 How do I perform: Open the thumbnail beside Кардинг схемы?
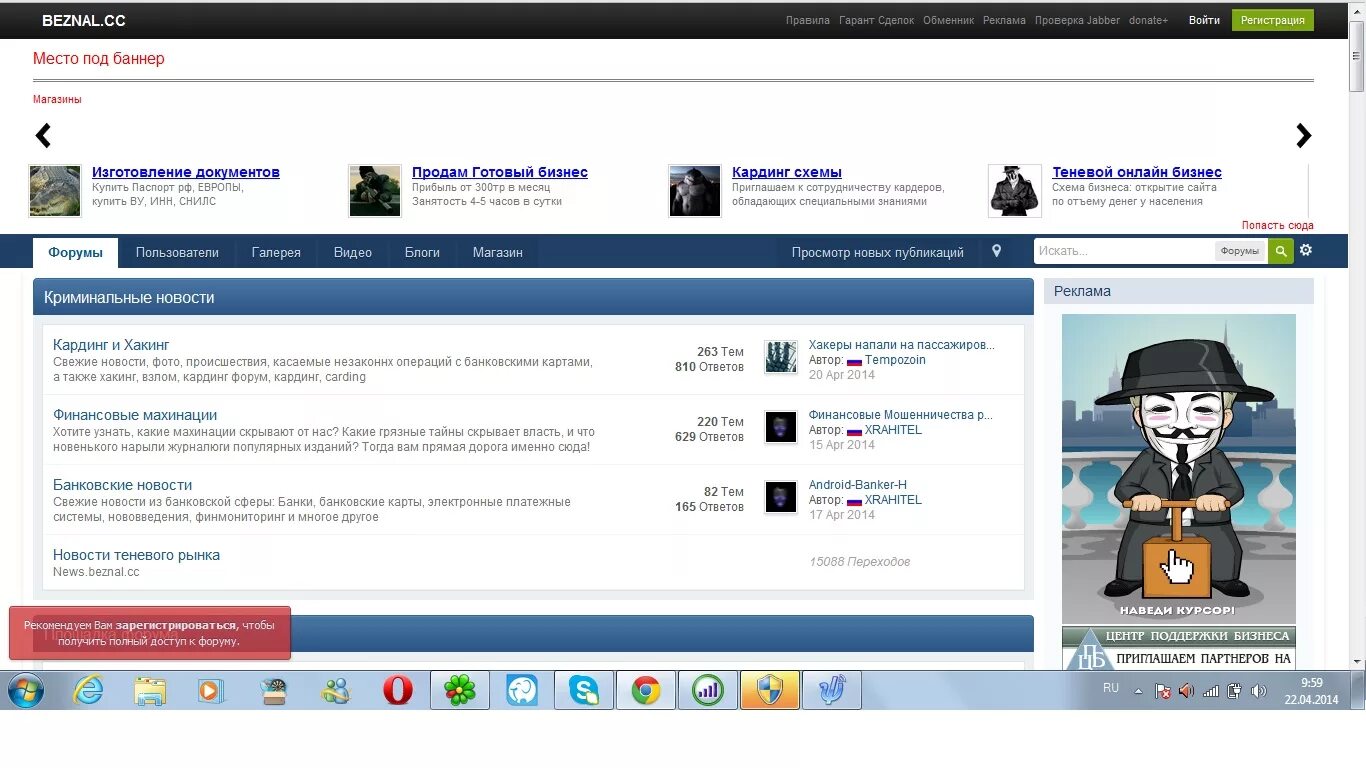[695, 191]
